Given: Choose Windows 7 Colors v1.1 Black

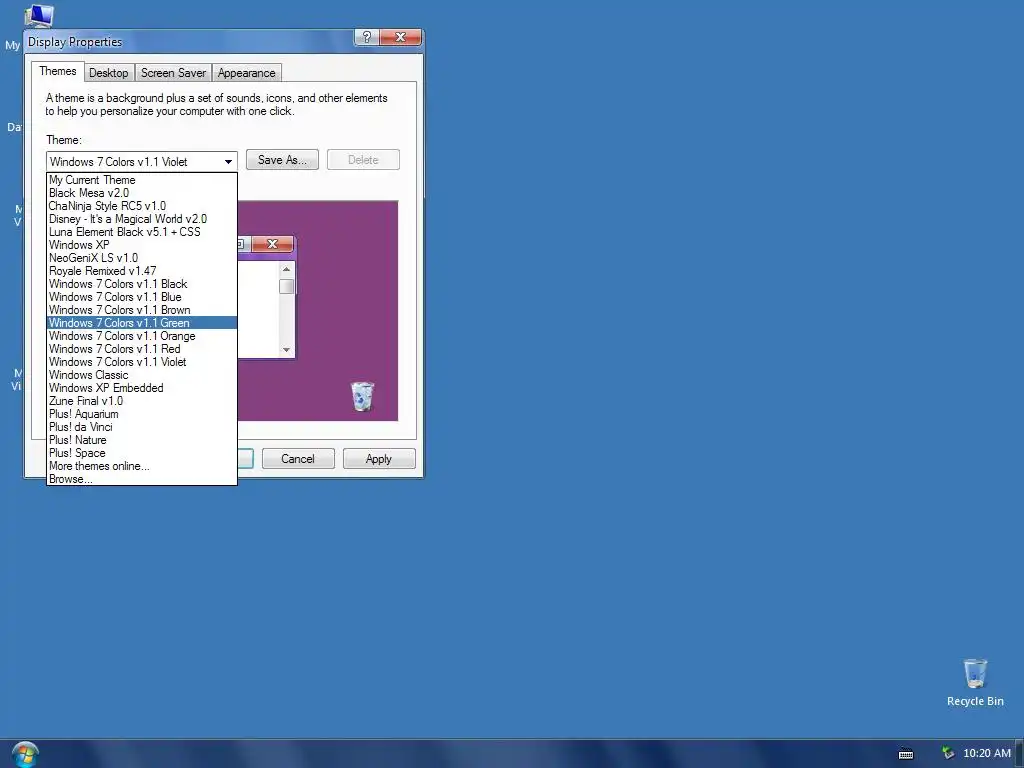Looking at the screenshot, I should point(142,284).
